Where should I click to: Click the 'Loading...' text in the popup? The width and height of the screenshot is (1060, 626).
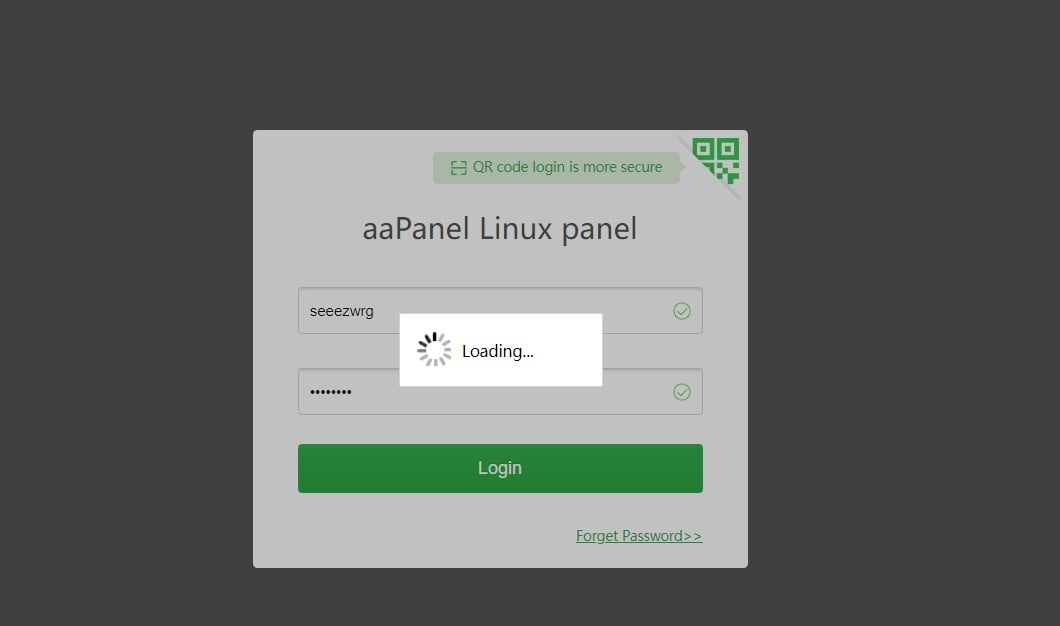click(x=498, y=352)
